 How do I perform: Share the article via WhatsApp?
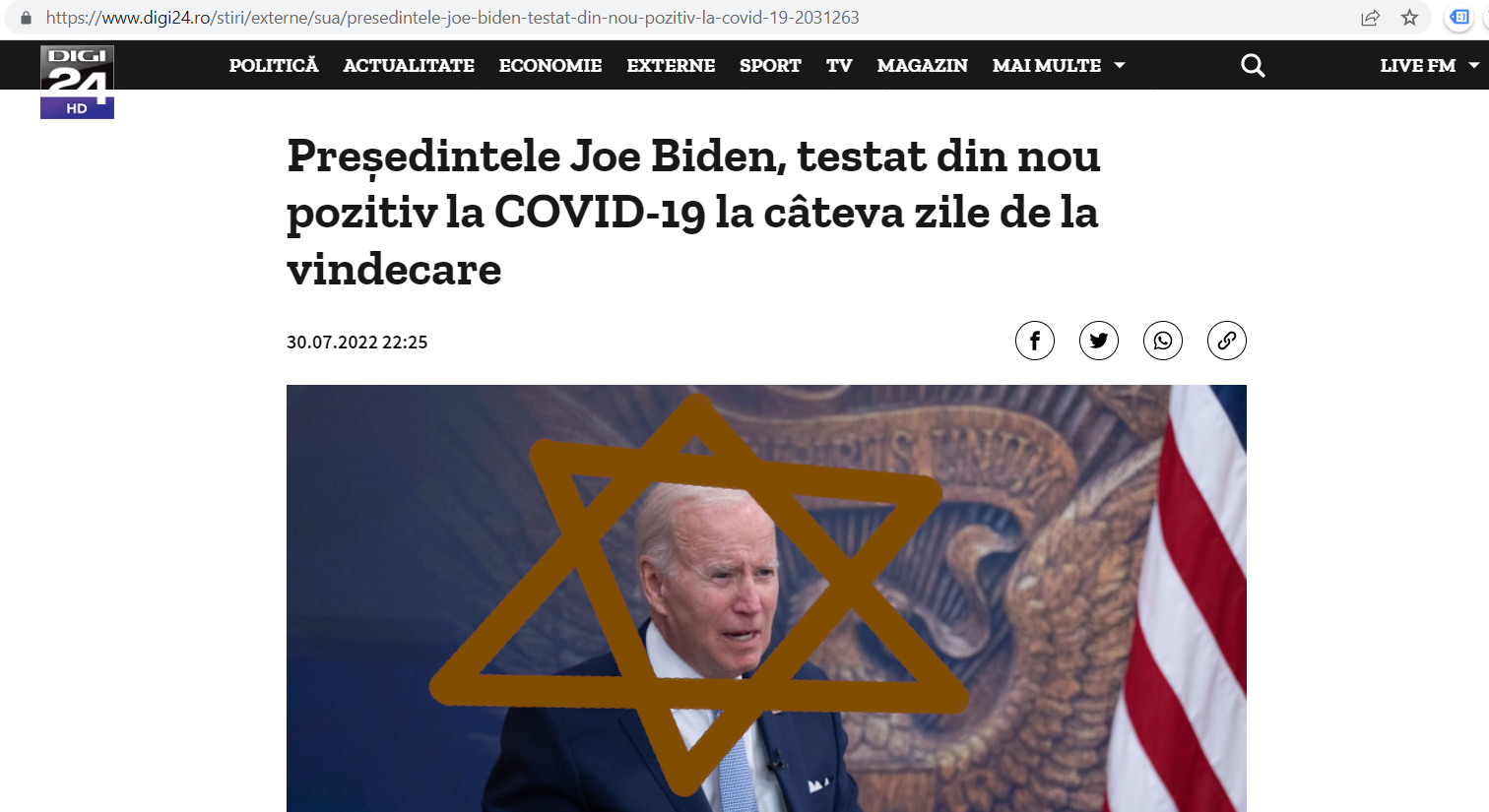point(1162,341)
